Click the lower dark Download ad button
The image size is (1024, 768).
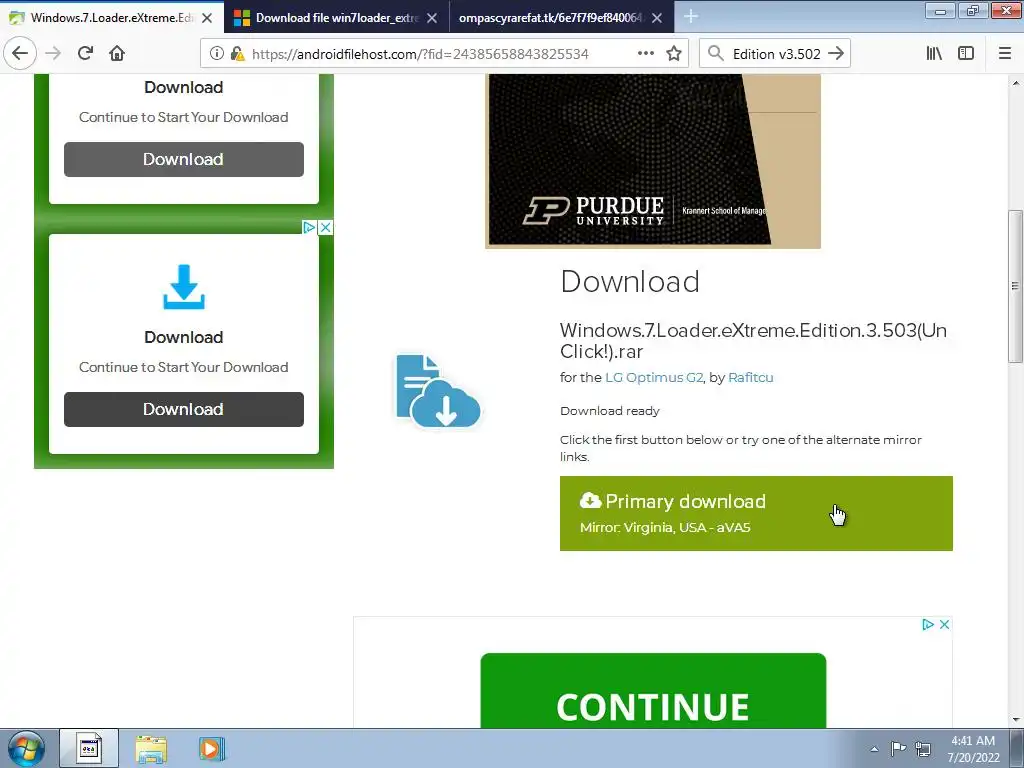coord(184,409)
